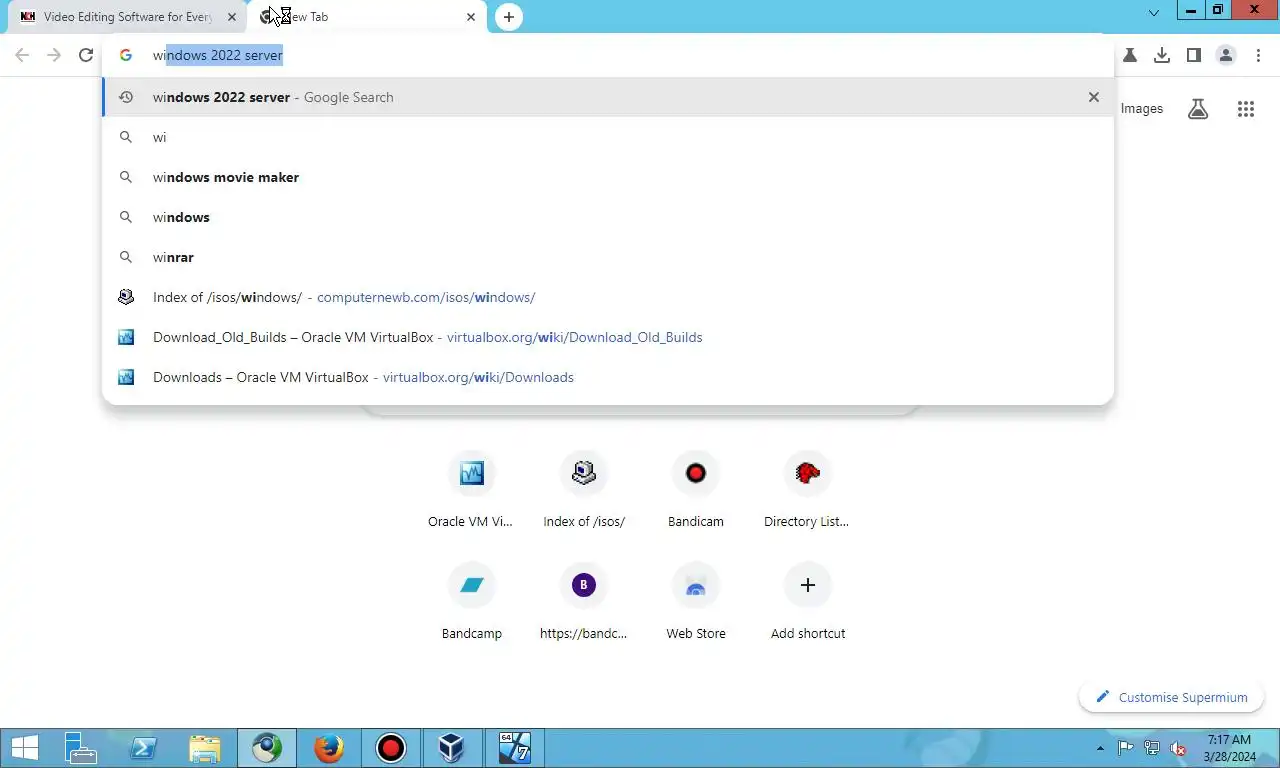Screen dimensions: 1280x768
Task: Open the downloads icon in the toolbar
Action: click(1162, 56)
